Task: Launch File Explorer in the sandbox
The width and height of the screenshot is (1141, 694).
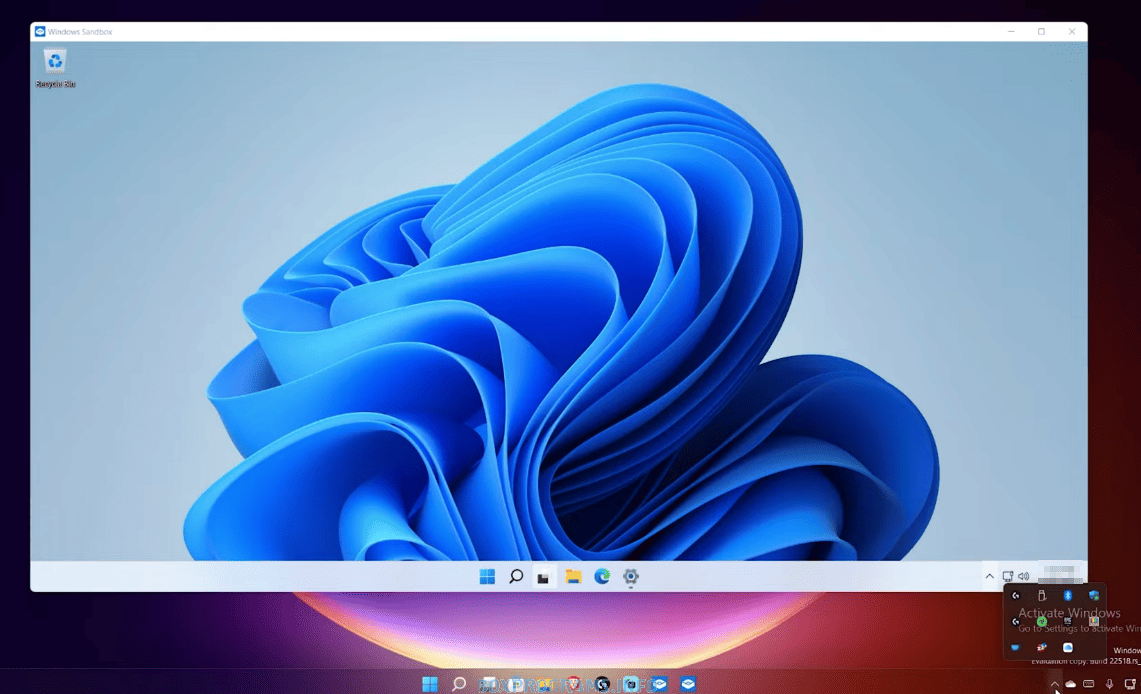Action: coord(573,576)
